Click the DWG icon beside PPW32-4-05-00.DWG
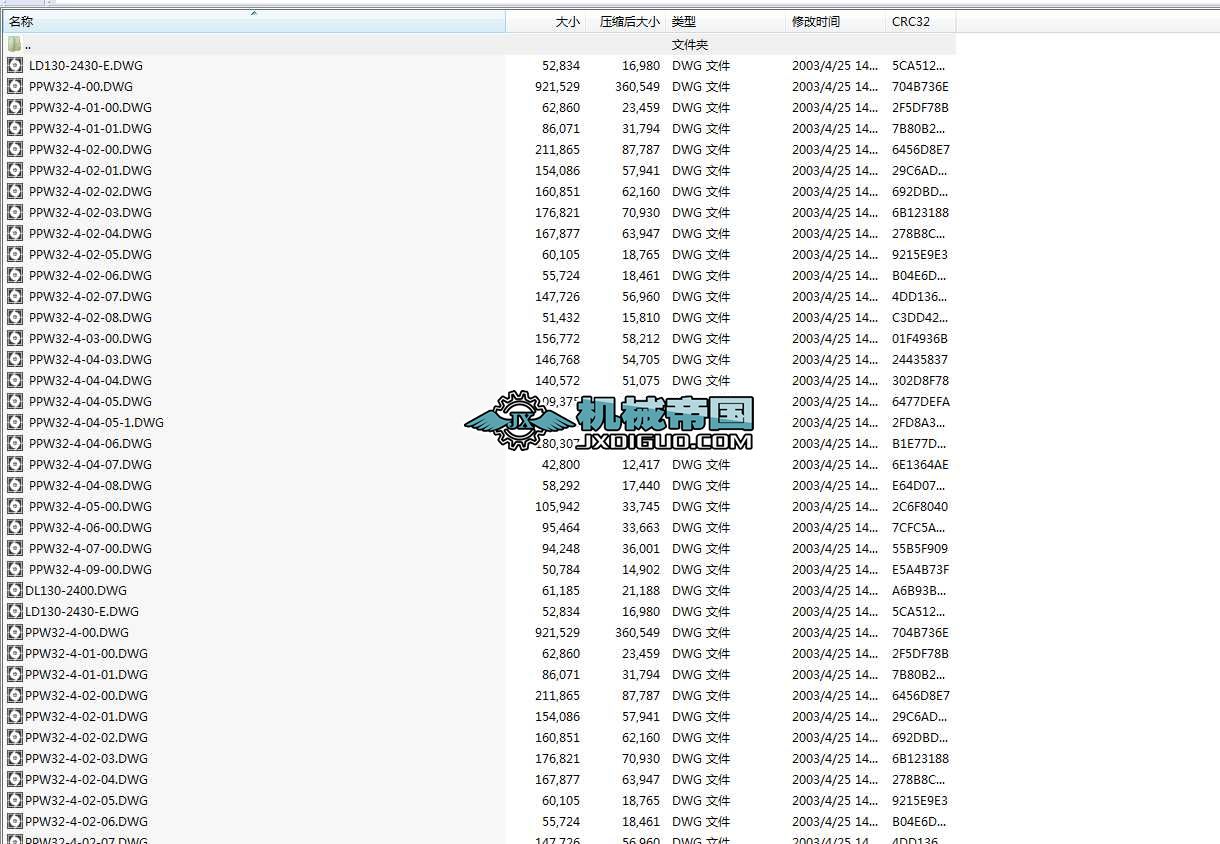 14,506
